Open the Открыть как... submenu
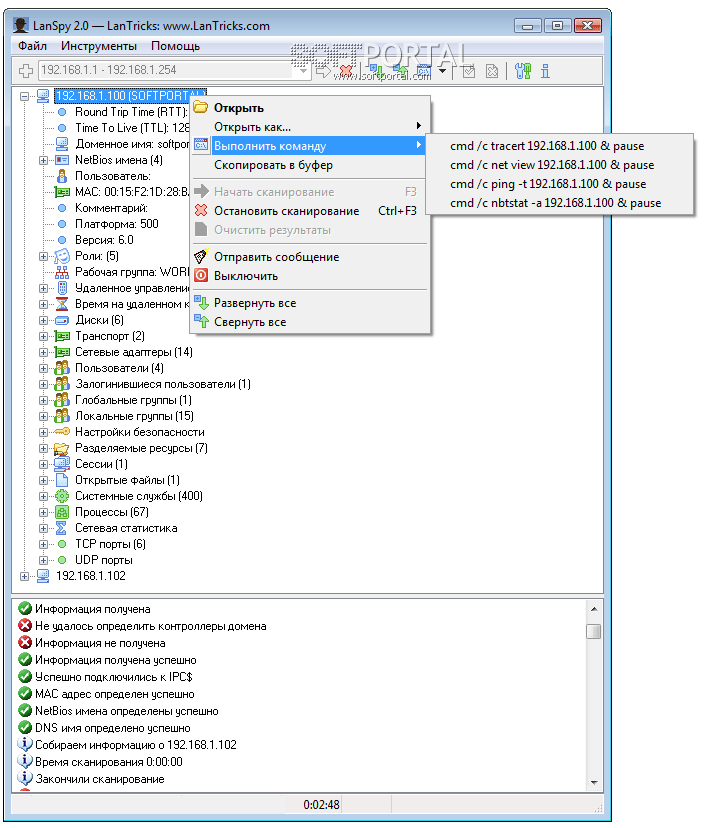 pos(310,127)
